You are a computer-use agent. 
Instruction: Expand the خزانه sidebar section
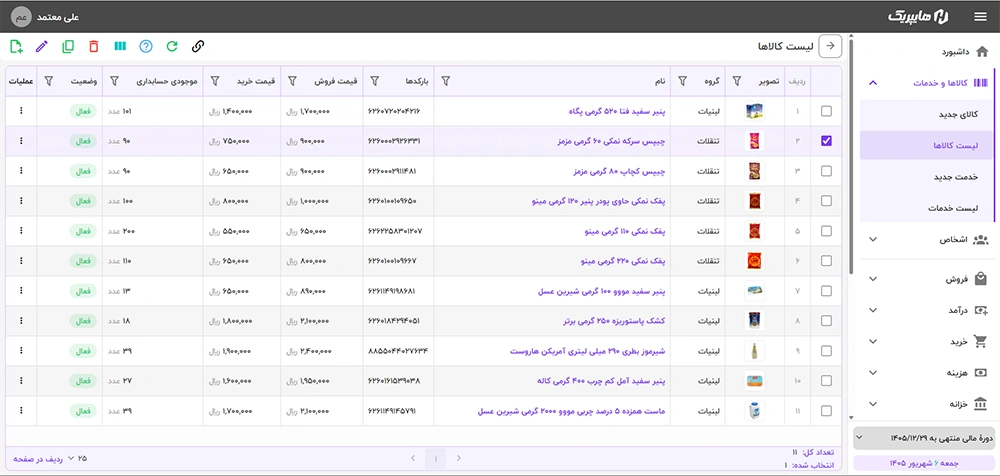click(x=874, y=404)
